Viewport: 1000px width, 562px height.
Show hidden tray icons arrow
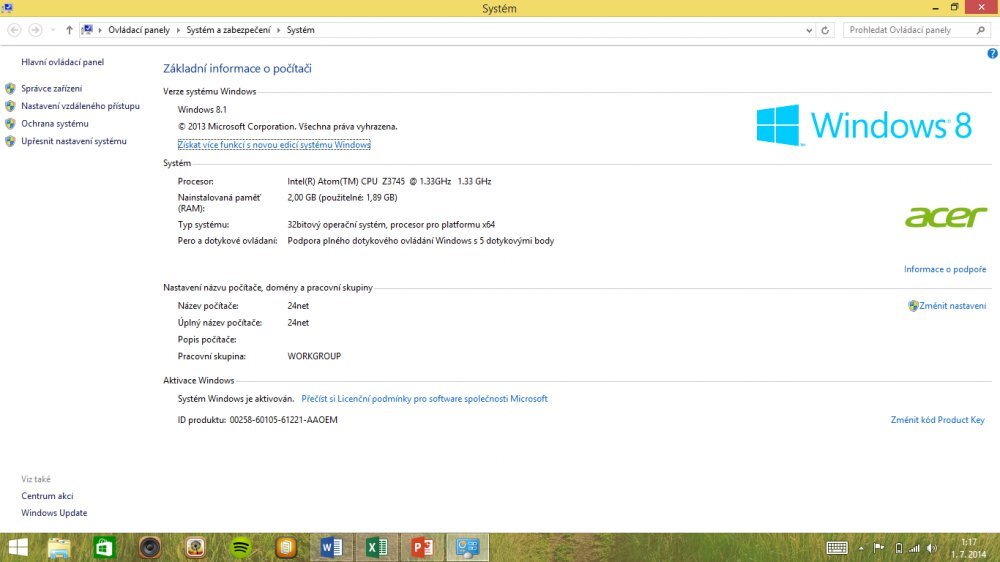861,548
